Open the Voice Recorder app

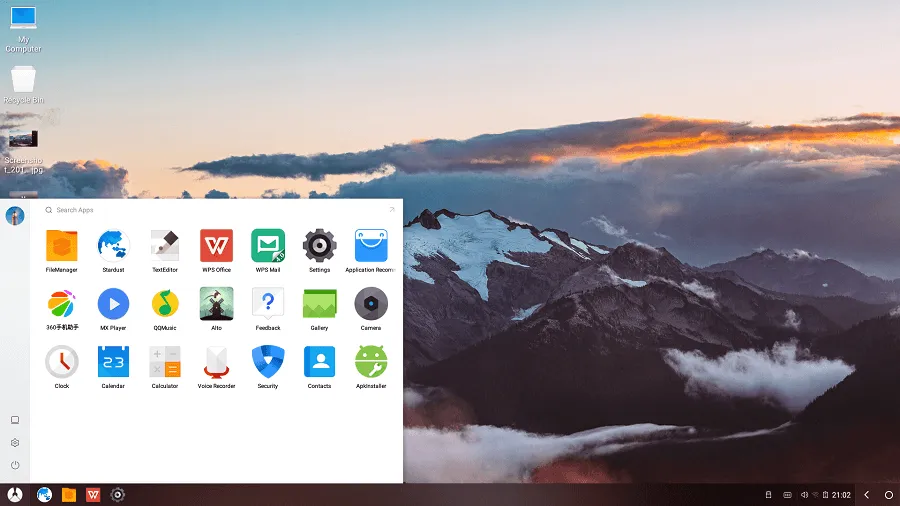tap(216, 362)
